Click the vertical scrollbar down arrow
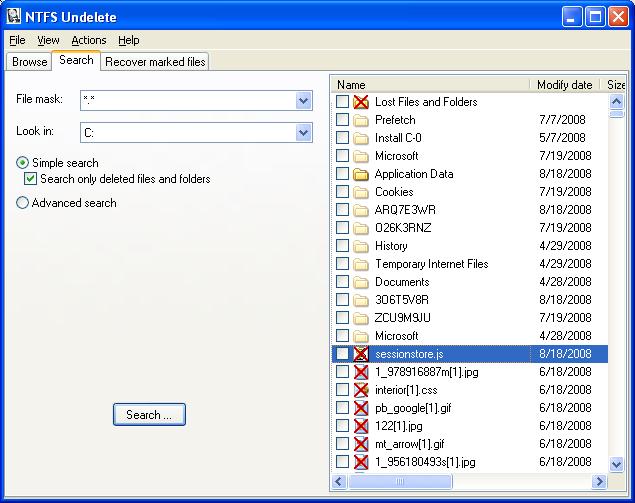The image size is (635, 503). [616, 464]
